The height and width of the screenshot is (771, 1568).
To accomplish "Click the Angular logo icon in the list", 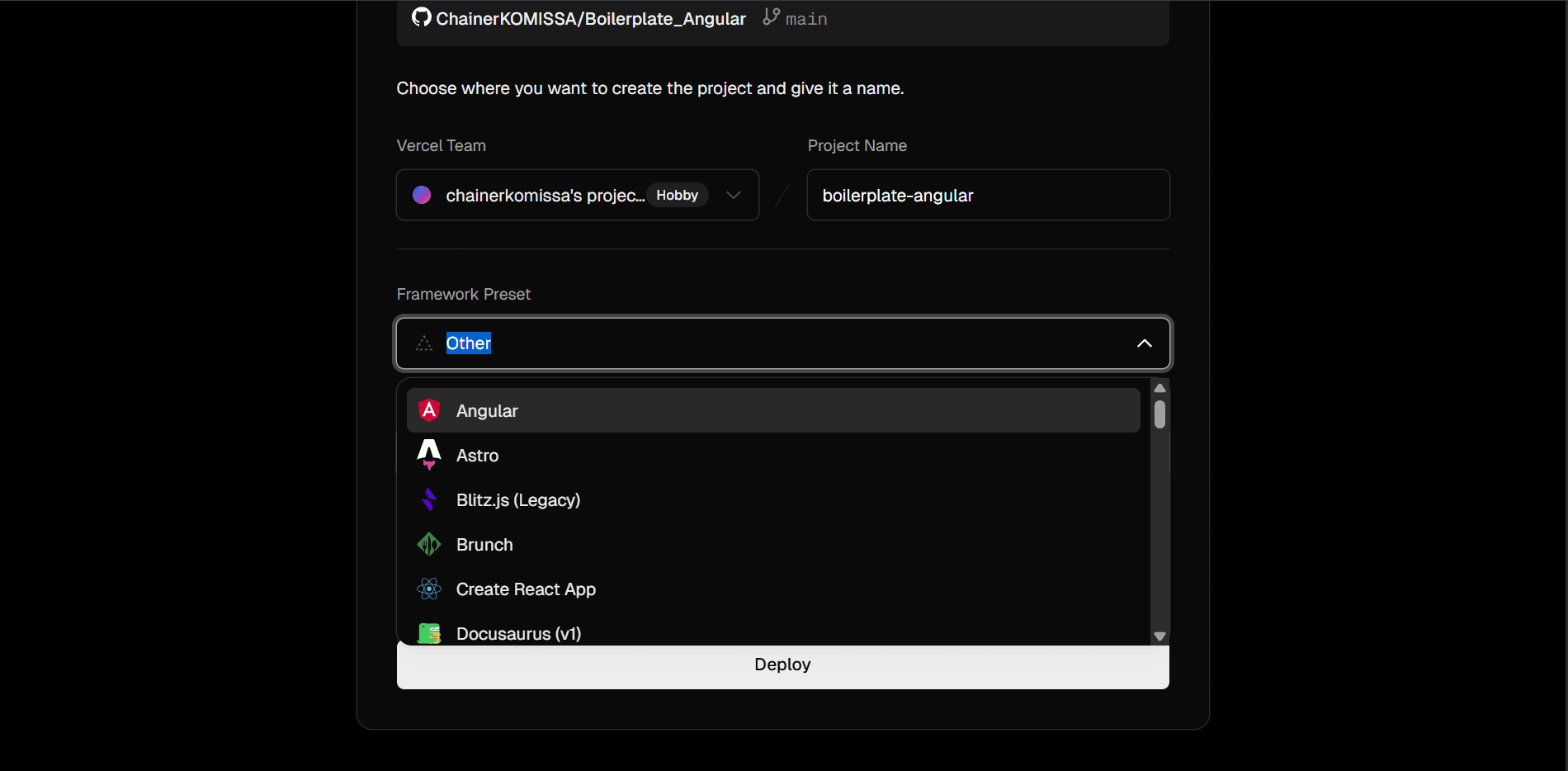I will coord(429,410).
